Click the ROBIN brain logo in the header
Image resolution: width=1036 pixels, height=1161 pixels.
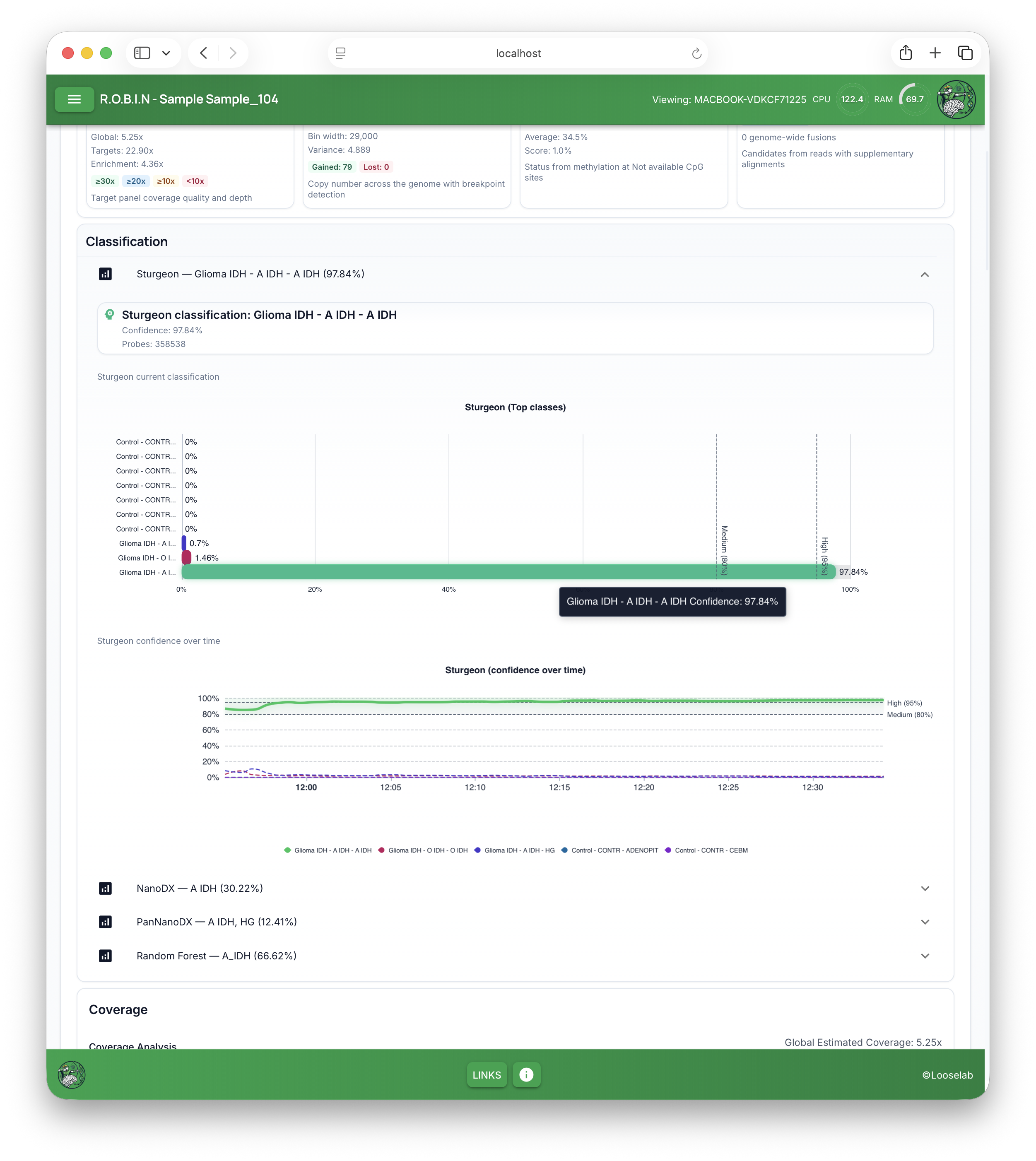click(956, 100)
